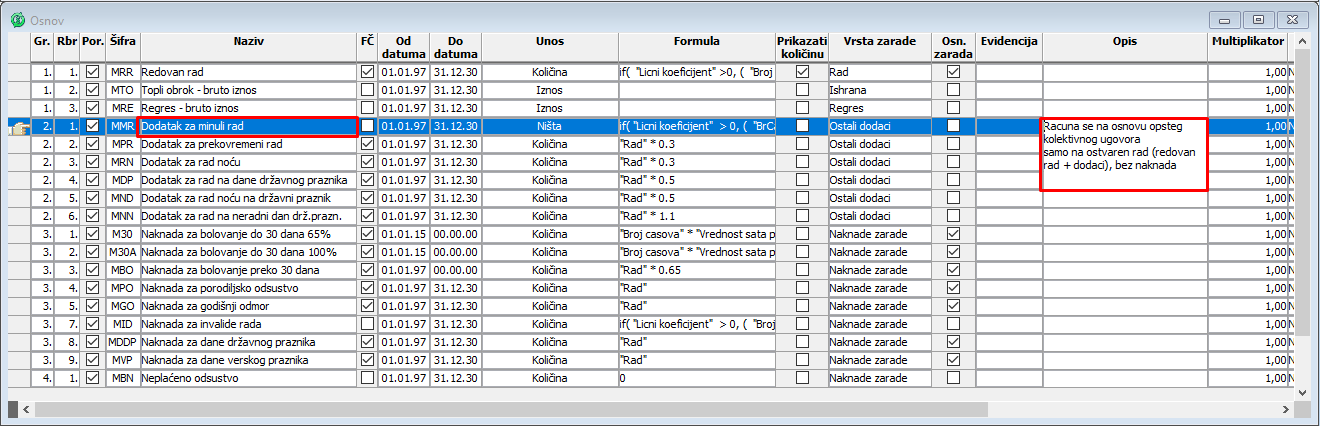Select the Neplaćeno odsustvo name cell
This screenshot has height=426, width=1320.
249,378
